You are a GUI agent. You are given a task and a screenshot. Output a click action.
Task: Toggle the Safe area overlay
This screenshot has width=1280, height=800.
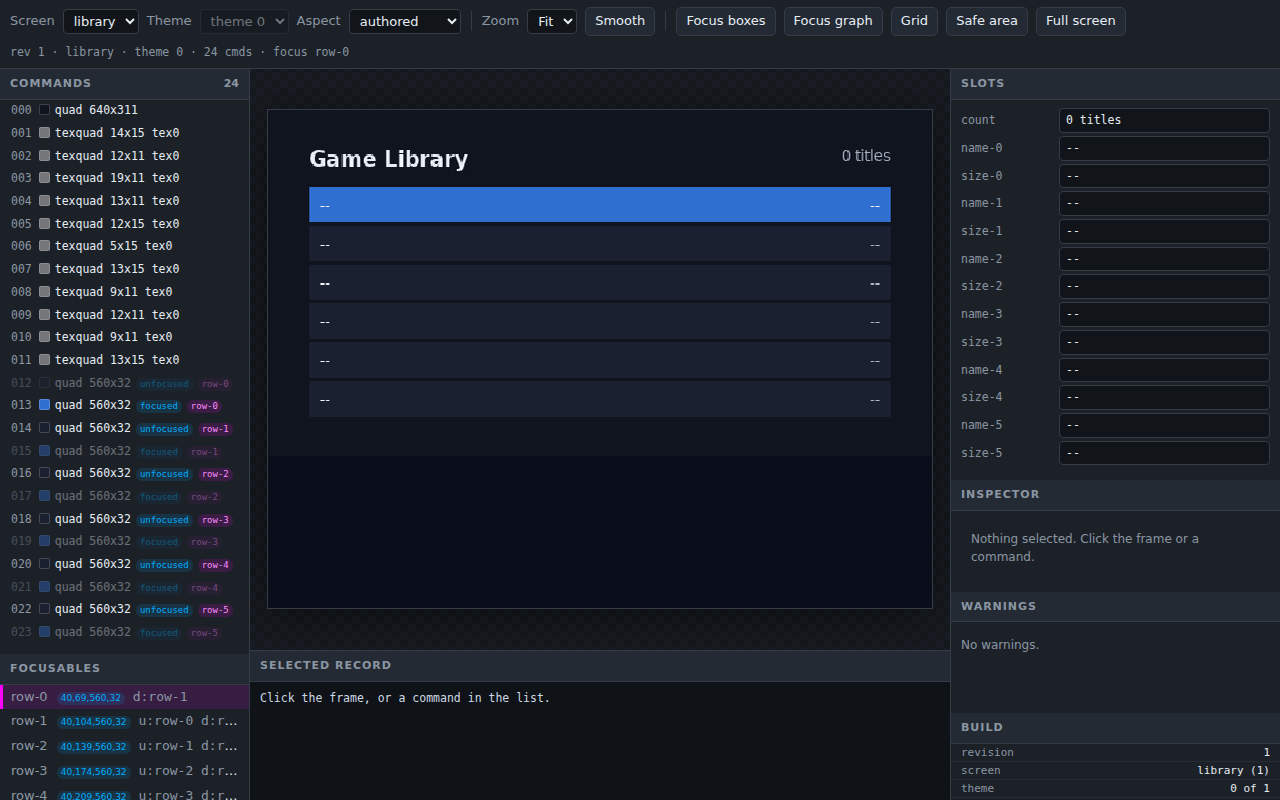[x=987, y=21]
